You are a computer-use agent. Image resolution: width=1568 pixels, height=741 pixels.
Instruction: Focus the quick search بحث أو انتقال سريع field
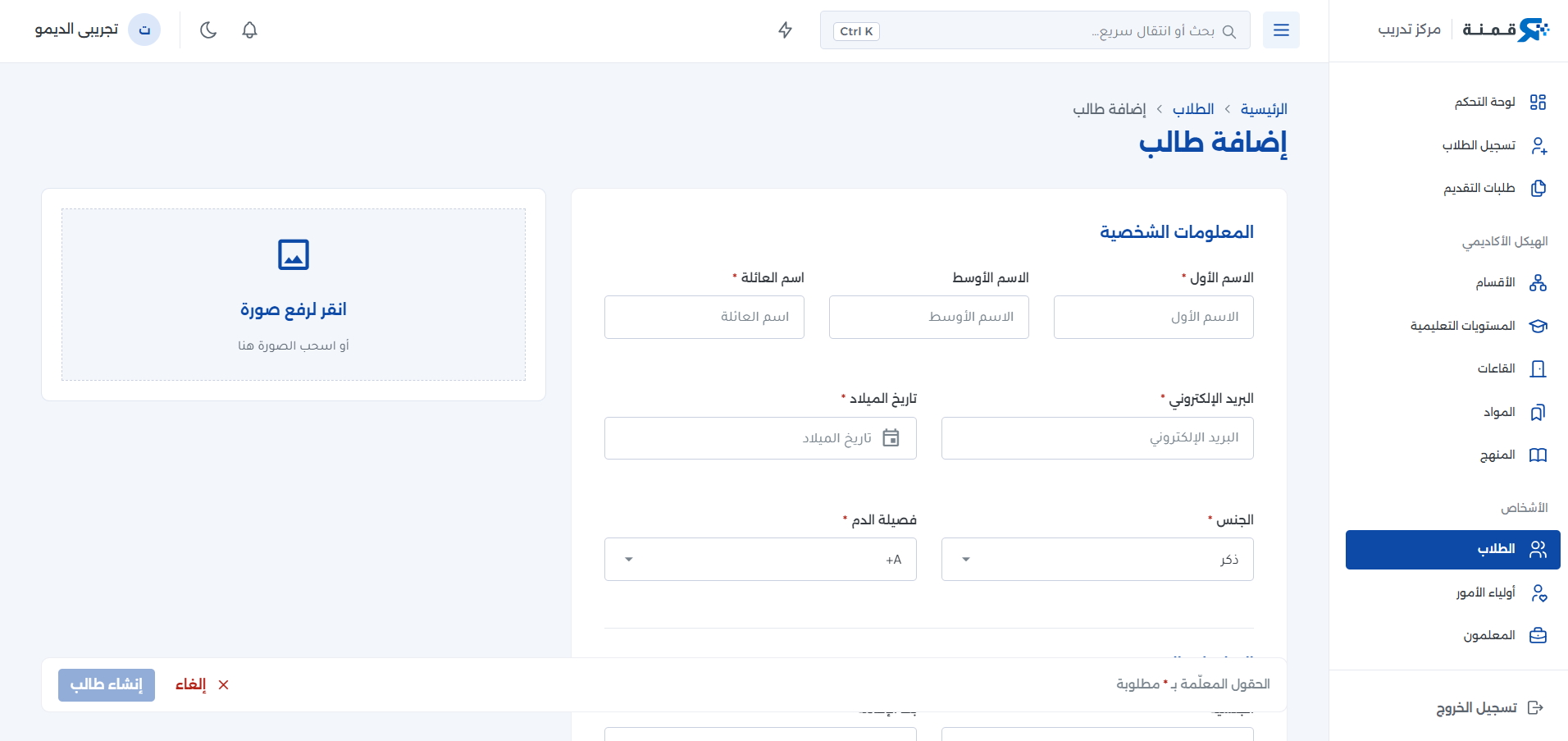[x=1035, y=30]
